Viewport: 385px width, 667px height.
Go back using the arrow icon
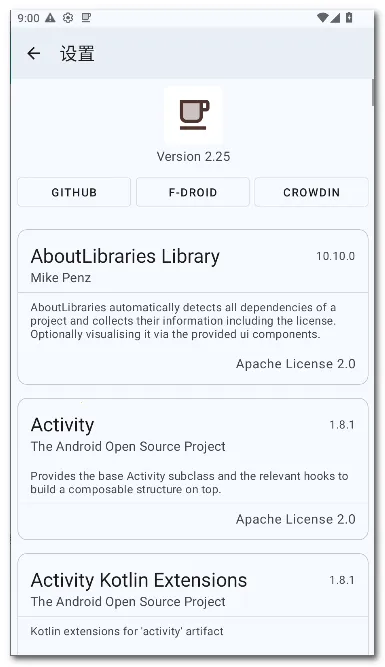click(34, 53)
